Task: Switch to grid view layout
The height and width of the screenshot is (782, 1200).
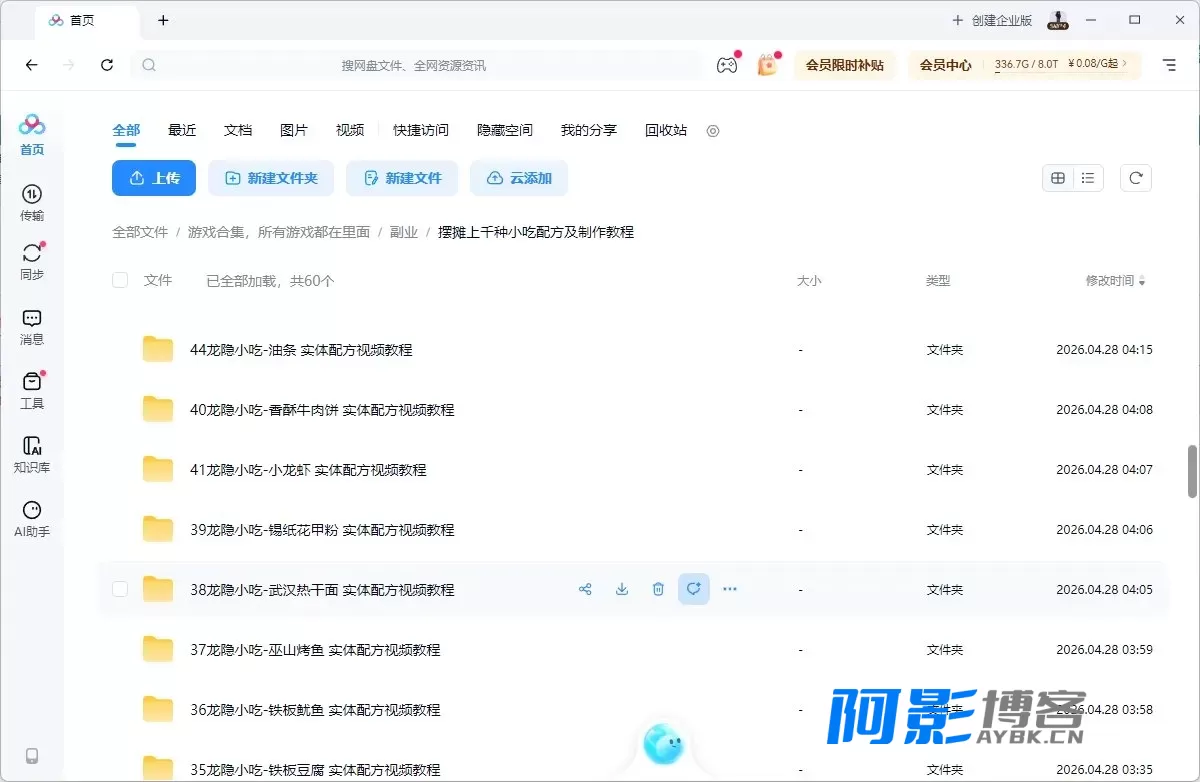Action: pos(1058,178)
